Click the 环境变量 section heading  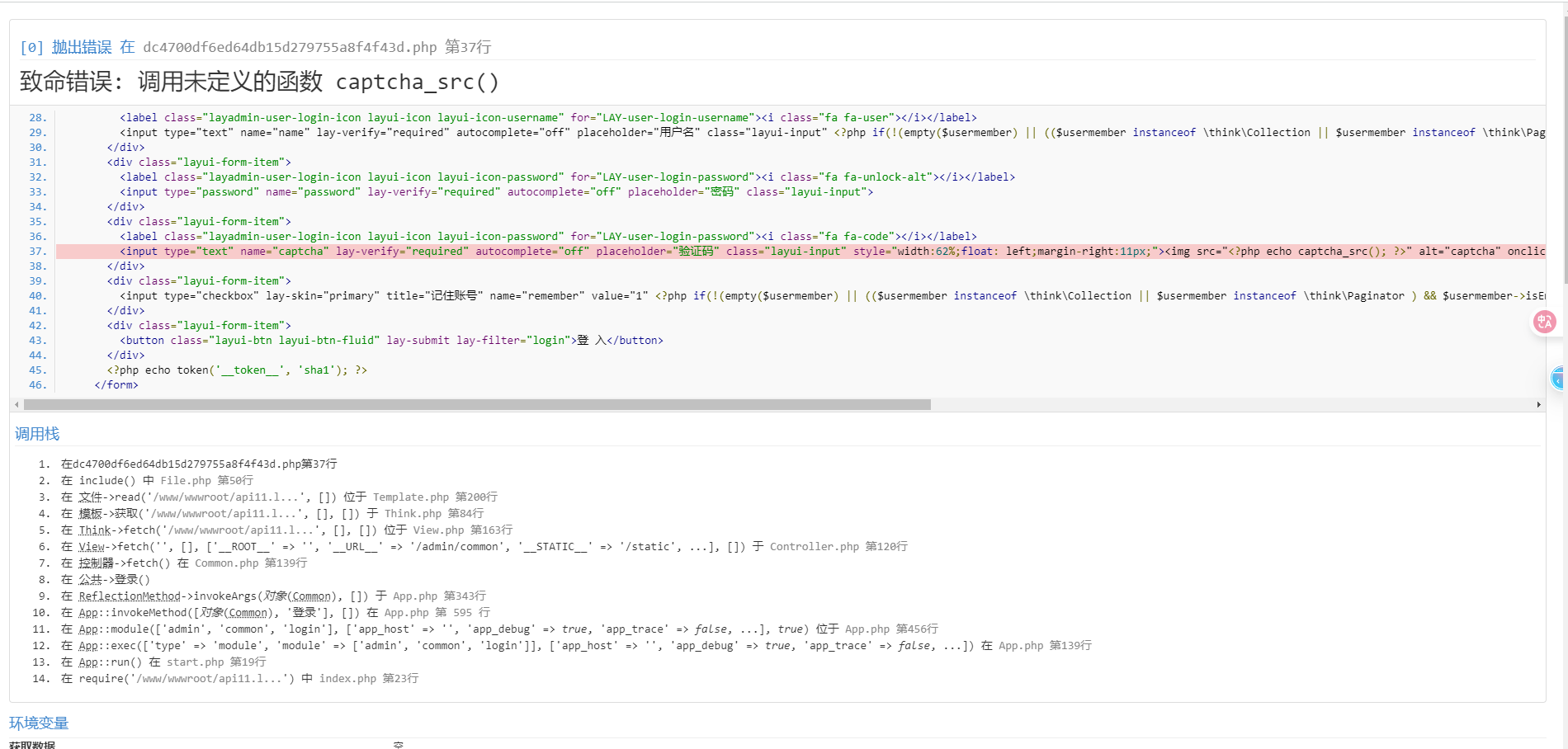pos(39,723)
